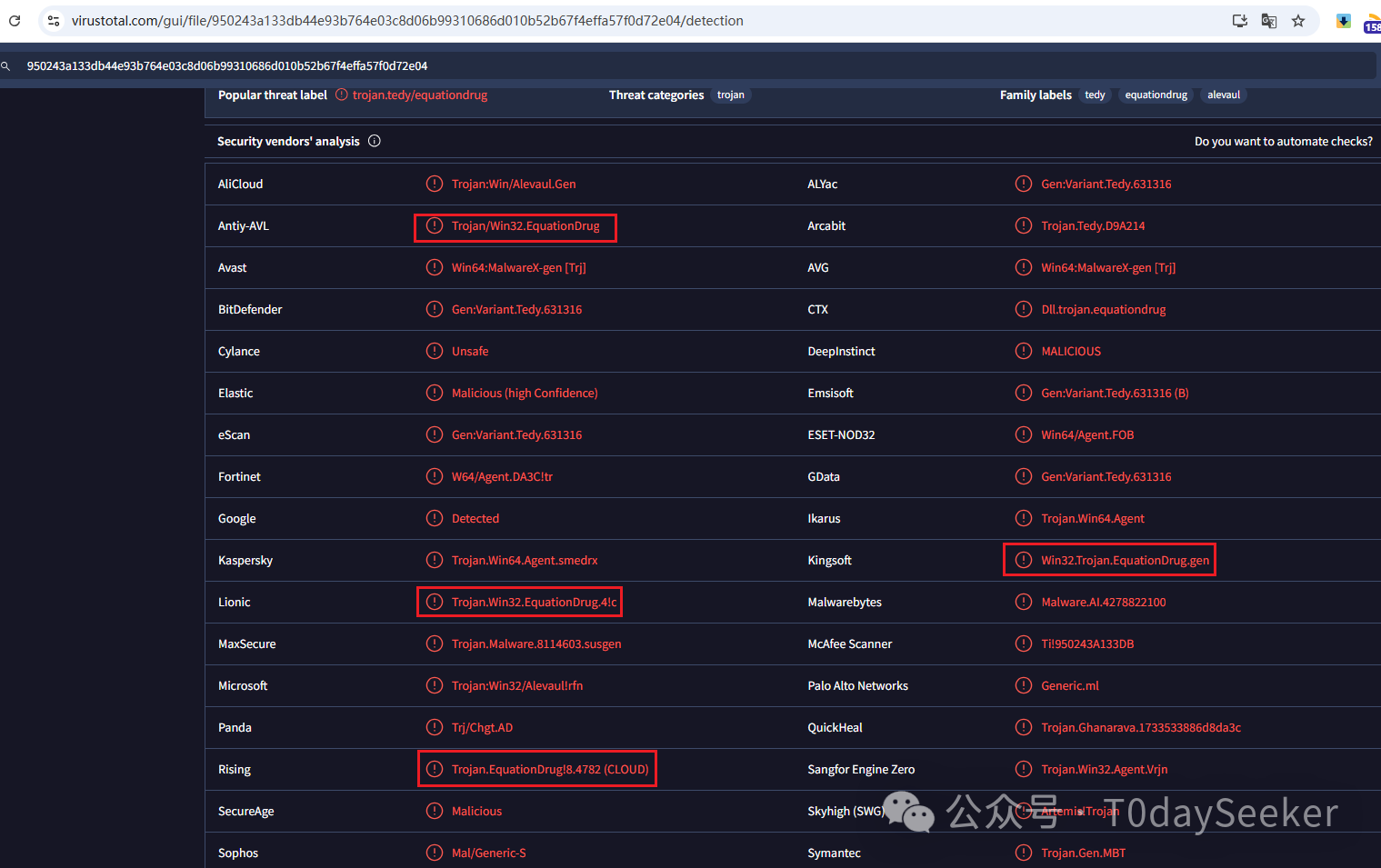Bookmark this page with the star icon
This screenshot has height=868, width=1381.
[x=1298, y=21]
